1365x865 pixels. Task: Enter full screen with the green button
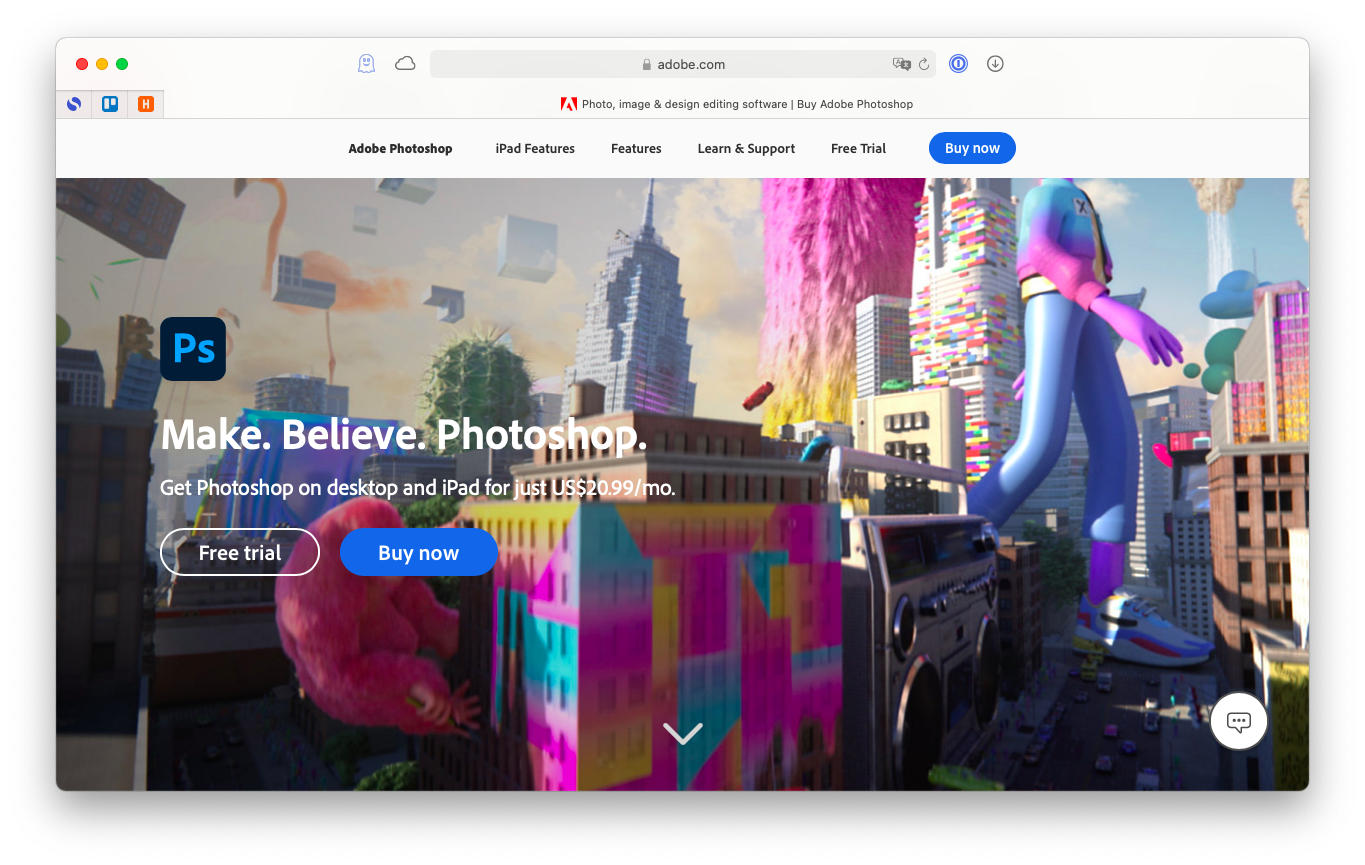122,64
